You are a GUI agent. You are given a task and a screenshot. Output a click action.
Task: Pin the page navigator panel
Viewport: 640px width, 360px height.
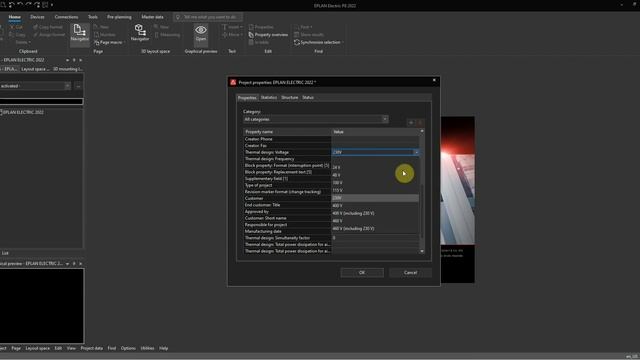point(74,60)
